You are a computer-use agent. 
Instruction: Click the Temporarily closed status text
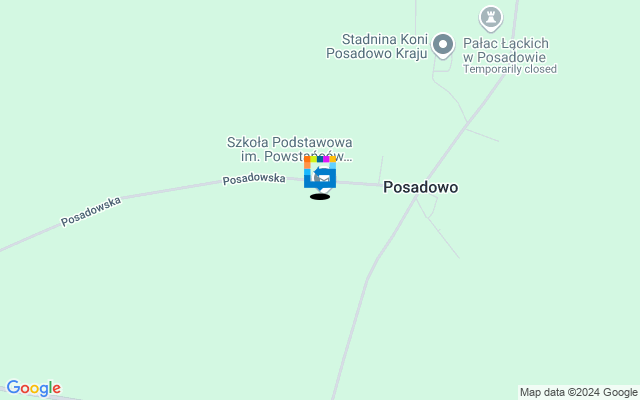(x=510, y=69)
